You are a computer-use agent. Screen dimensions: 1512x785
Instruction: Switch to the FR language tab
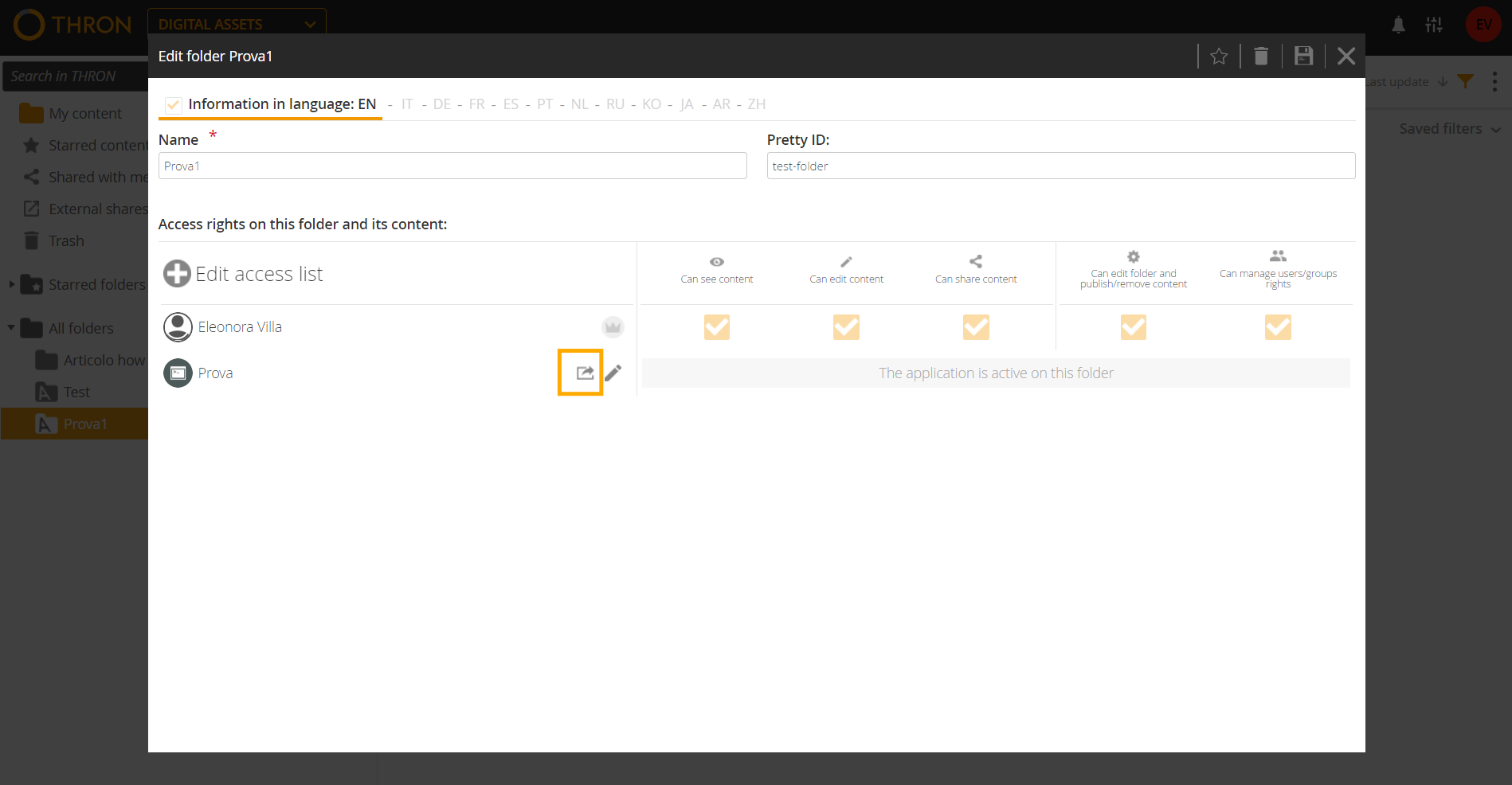476,104
